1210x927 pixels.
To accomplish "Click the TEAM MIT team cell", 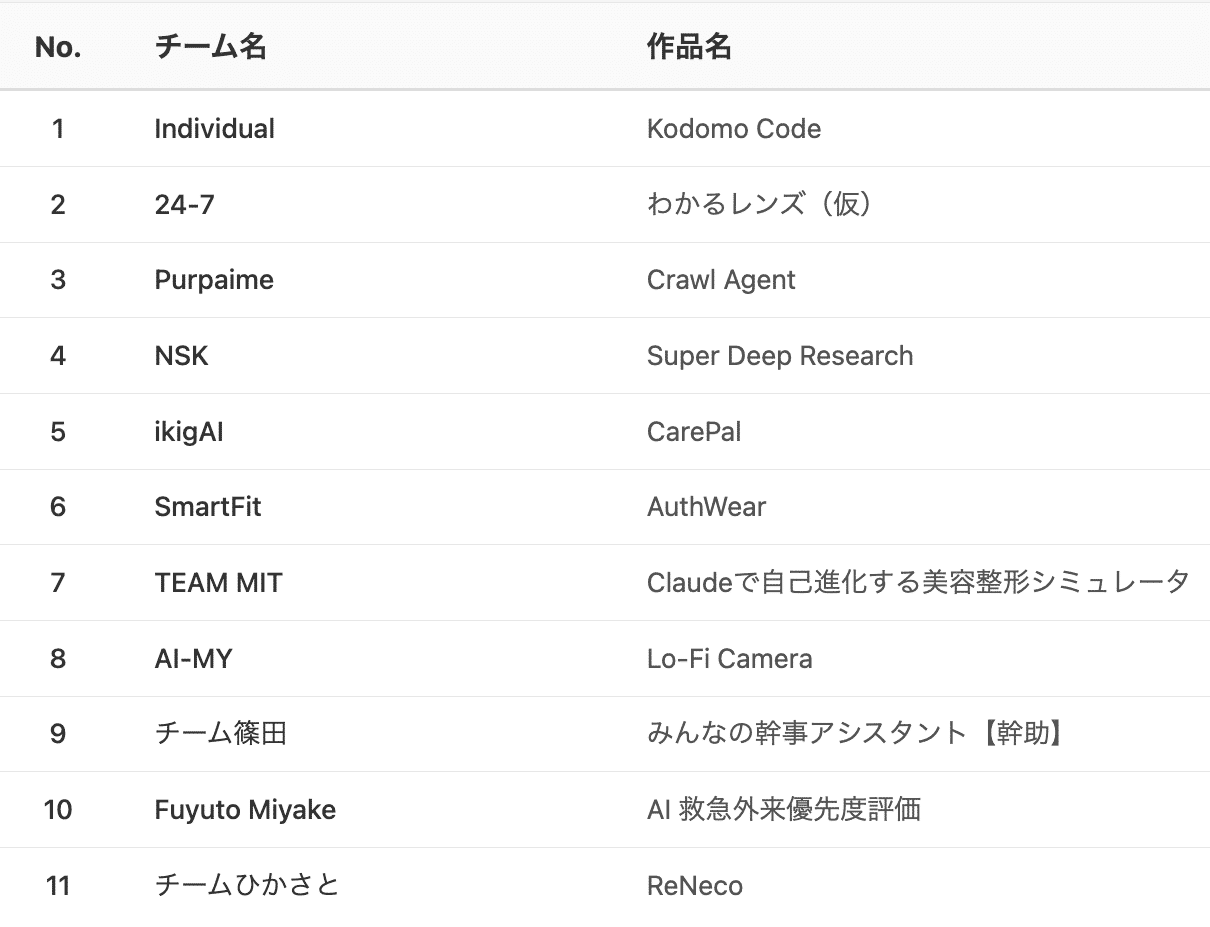I will tap(219, 583).
